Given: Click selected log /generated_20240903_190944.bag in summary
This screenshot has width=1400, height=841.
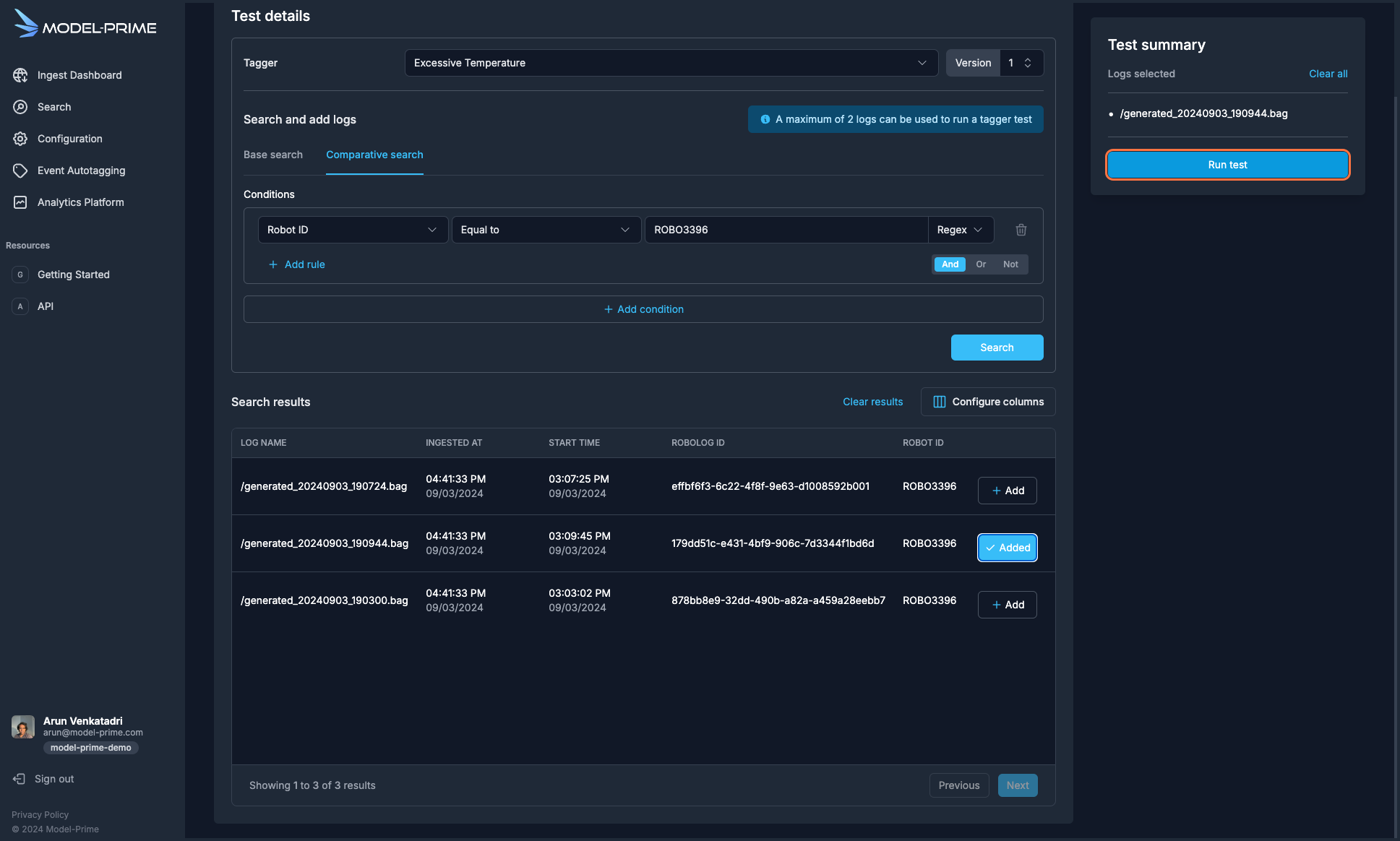Looking at the screenshot, I should point(1203,113).
